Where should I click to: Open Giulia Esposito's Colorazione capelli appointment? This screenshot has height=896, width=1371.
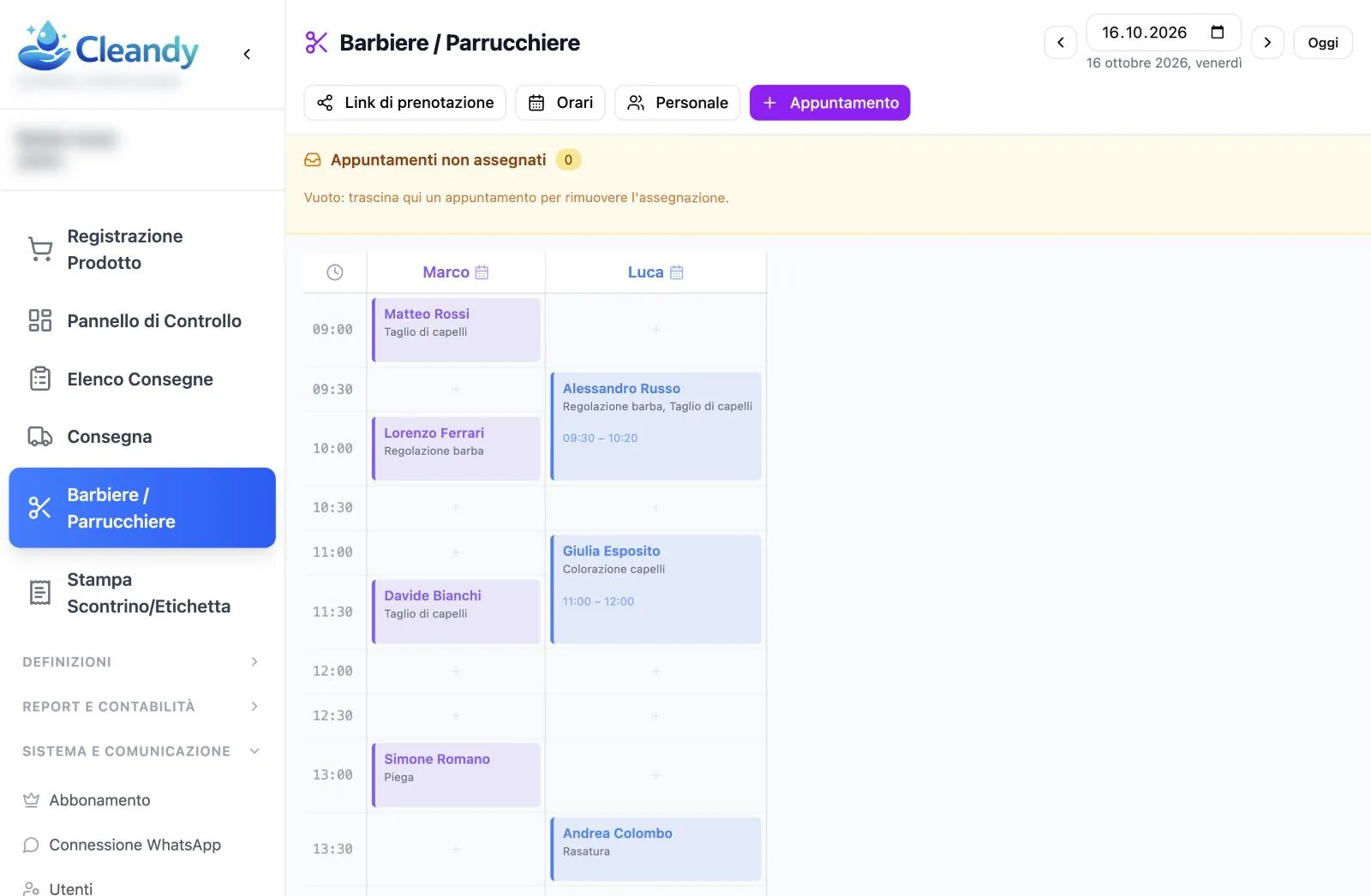656,589
